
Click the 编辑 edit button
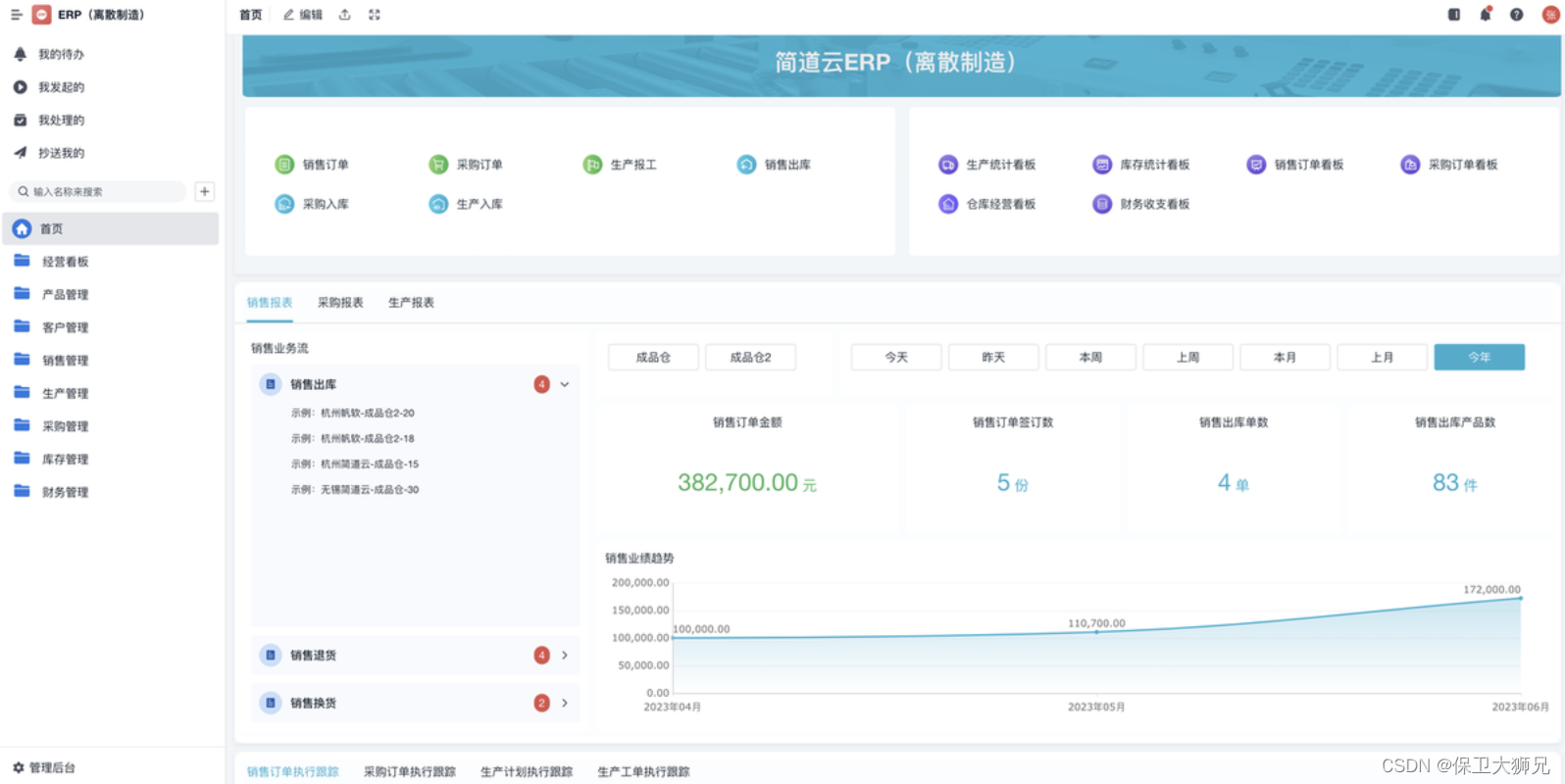303,15
